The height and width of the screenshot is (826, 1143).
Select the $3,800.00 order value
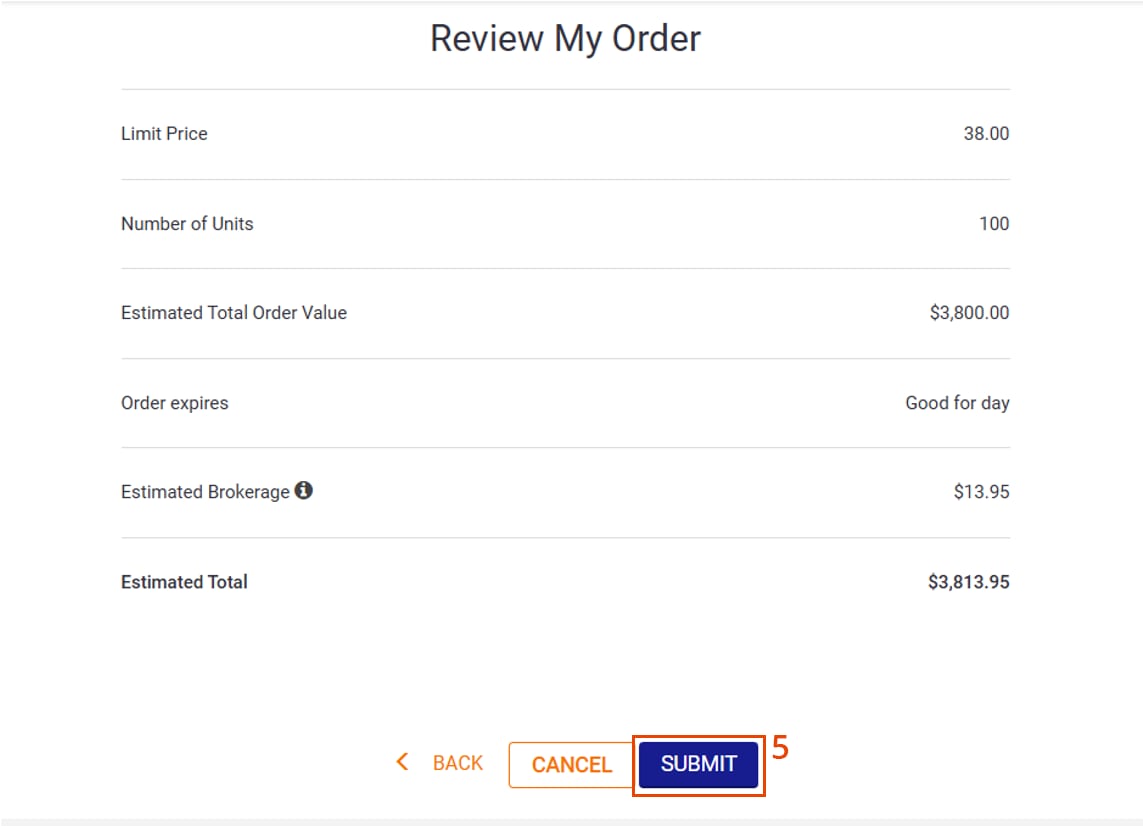[x=968, y=313]
